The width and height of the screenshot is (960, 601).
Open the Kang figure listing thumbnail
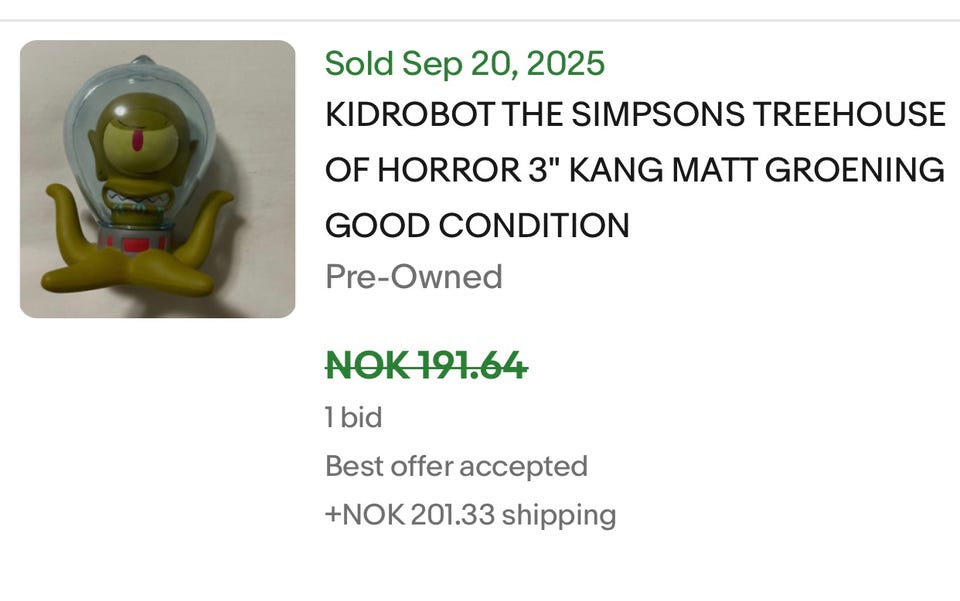click(157, 179)
